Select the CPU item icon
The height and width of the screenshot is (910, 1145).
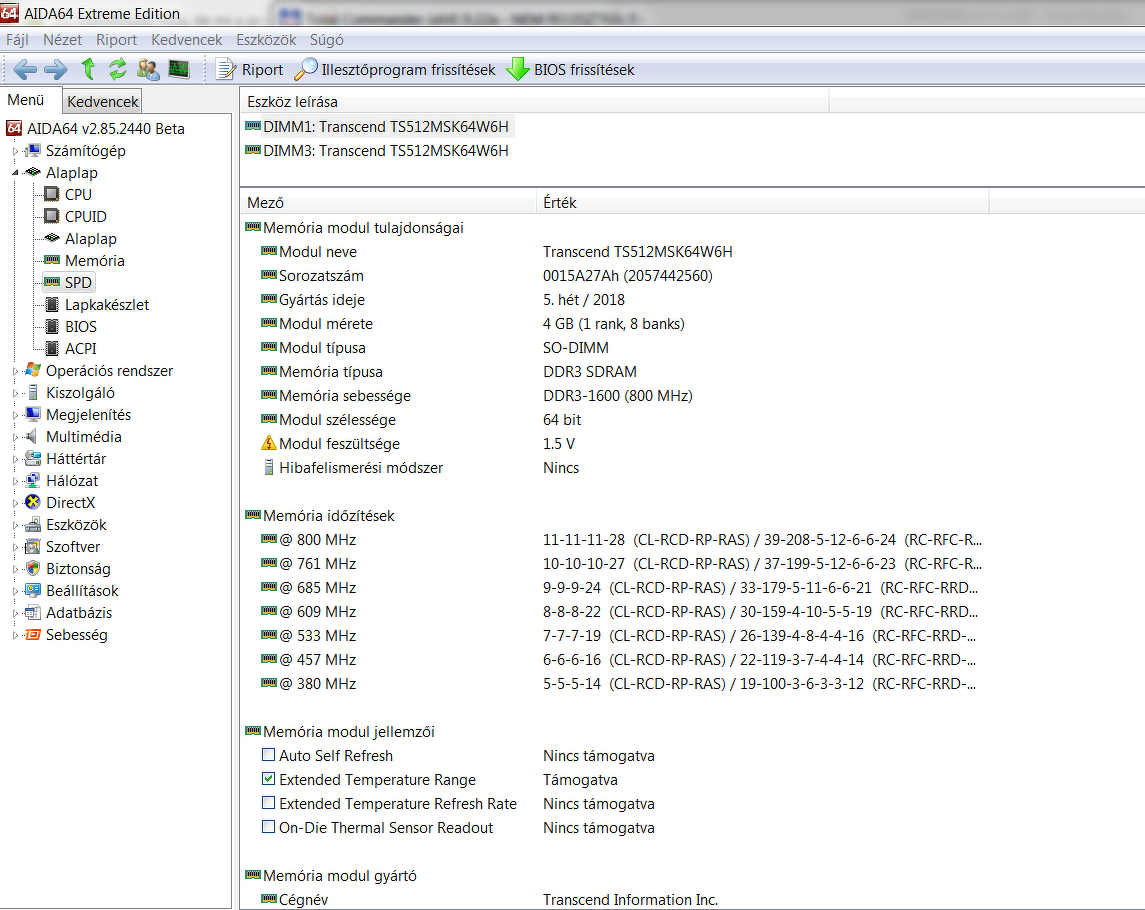pos(51,194)
